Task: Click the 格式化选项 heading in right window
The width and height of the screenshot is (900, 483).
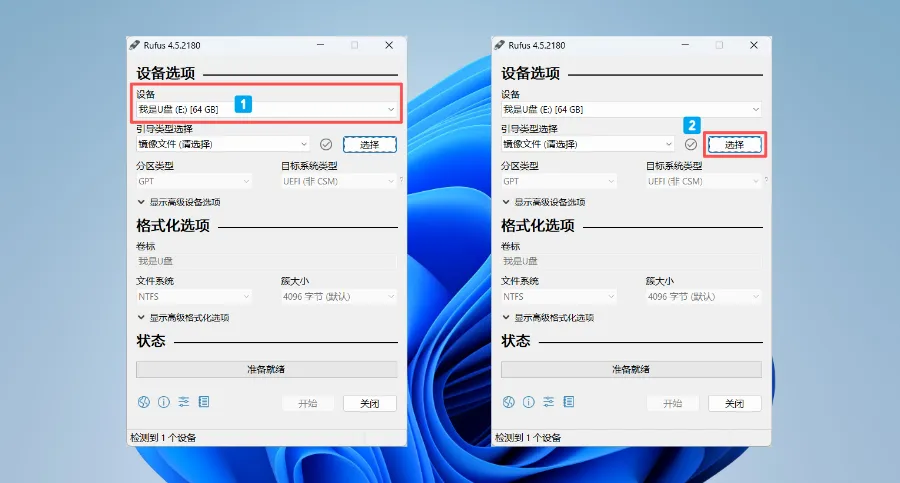Action: [x=538, y=225]
